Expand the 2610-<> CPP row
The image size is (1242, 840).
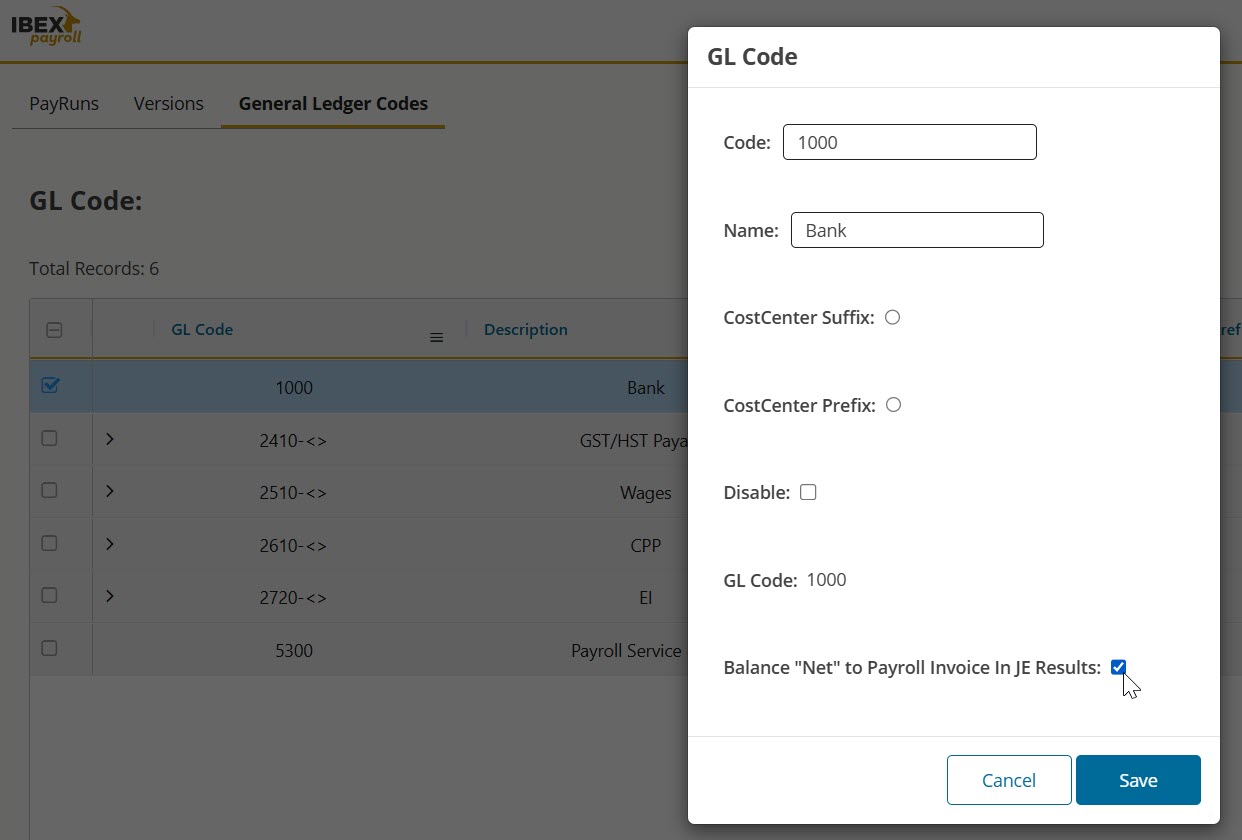pyautogui.click(x=110, y=543)
